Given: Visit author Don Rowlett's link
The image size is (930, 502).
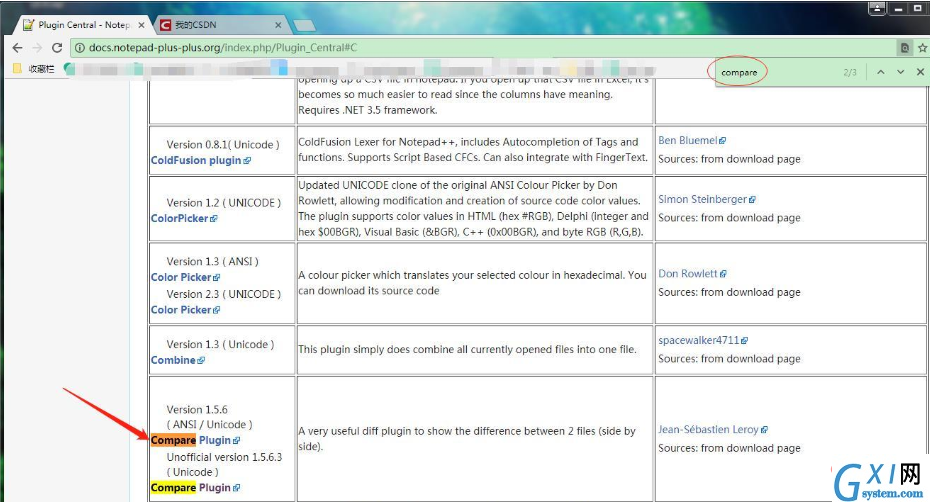Looking at the screenshot, I should (x=687, y=274).
